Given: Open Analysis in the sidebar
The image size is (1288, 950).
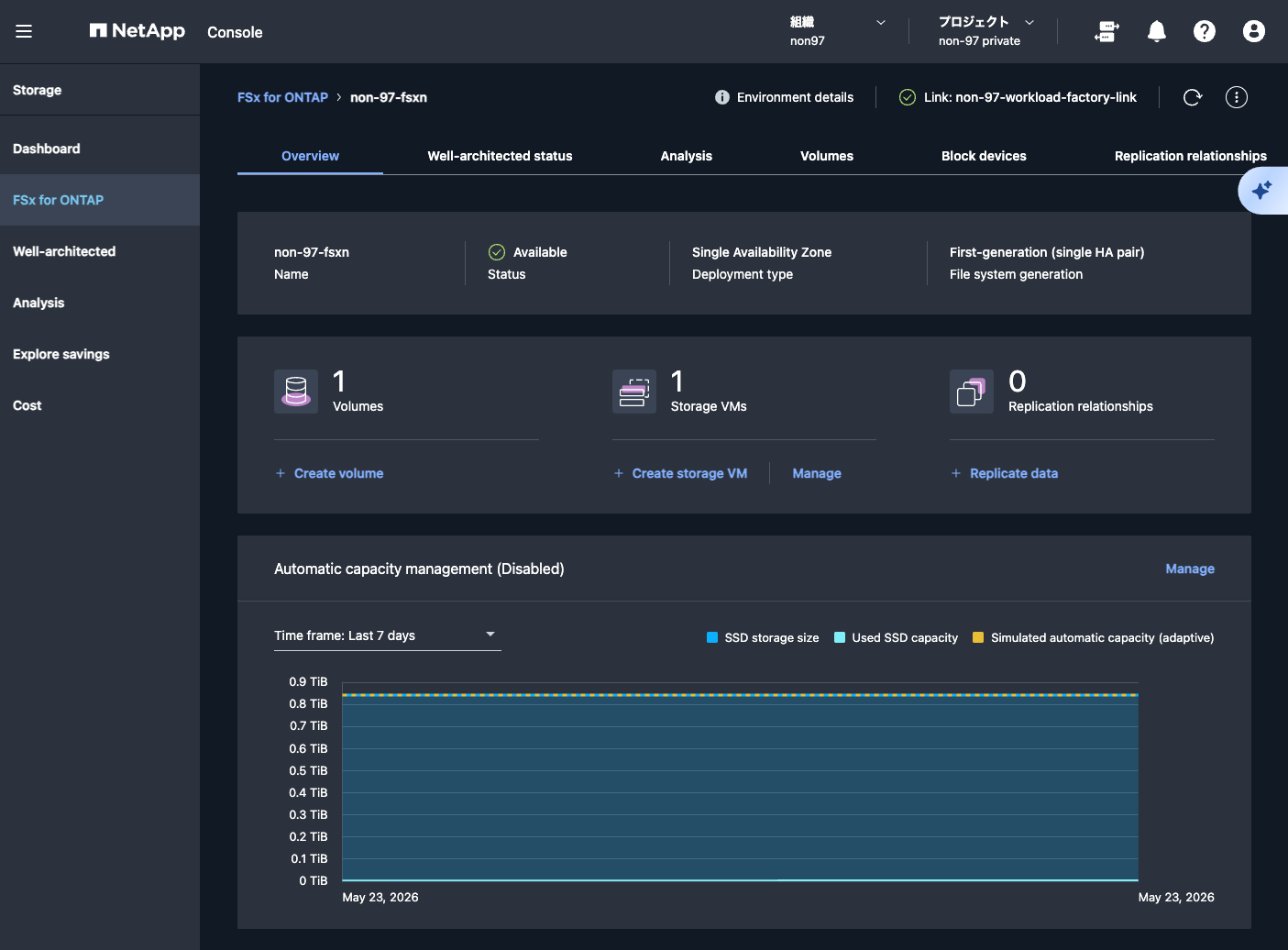Looking at the screenshot, I should click(100, 303).
